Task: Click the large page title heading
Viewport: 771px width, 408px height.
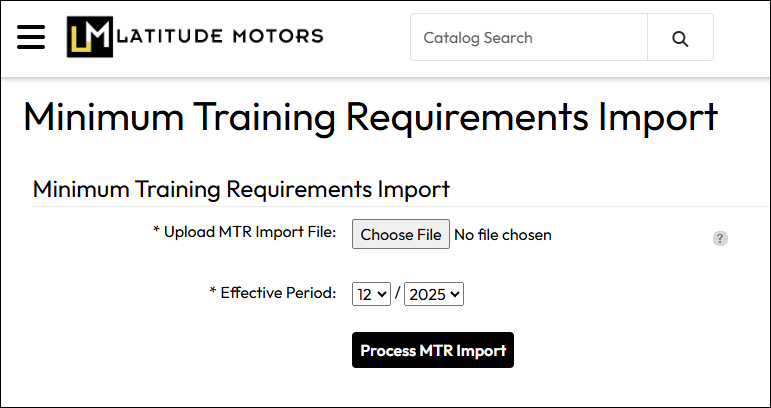Action: 370,117
